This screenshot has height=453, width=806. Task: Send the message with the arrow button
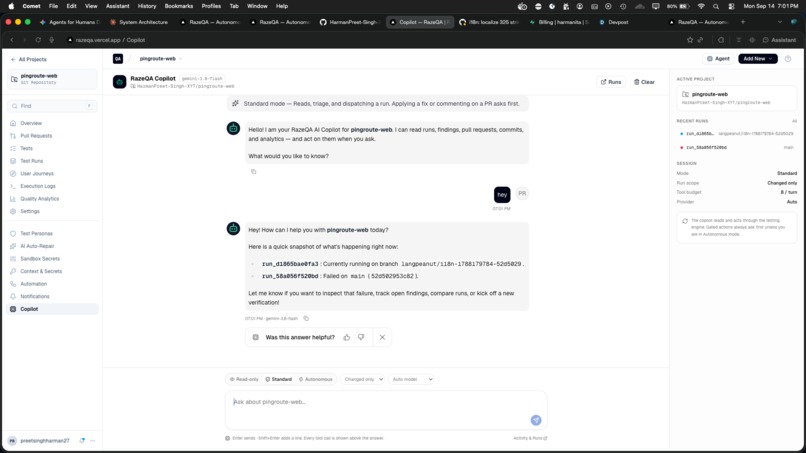pos(536,420)
